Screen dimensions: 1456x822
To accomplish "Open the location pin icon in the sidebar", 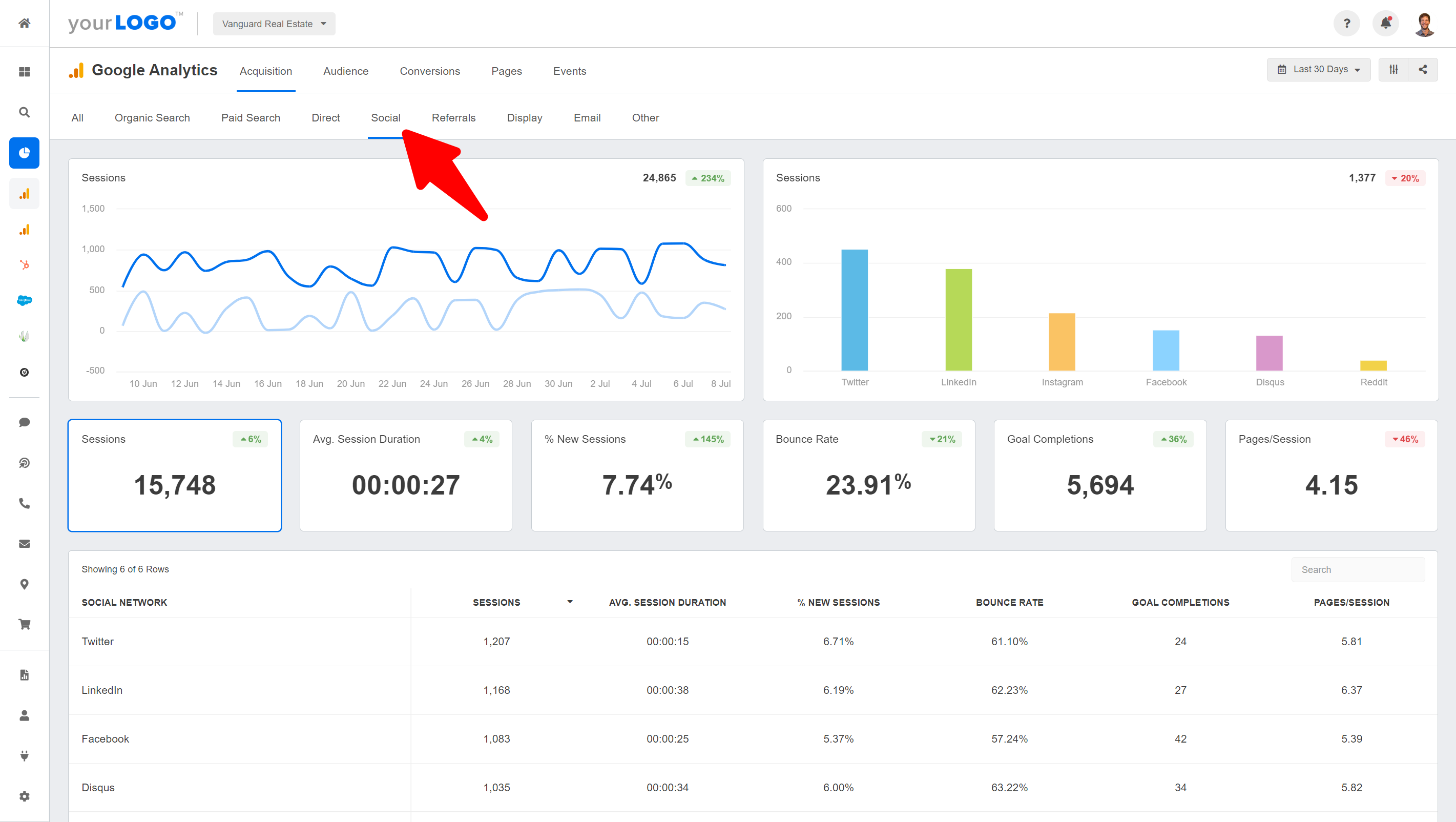I will [x=24, y=584].
